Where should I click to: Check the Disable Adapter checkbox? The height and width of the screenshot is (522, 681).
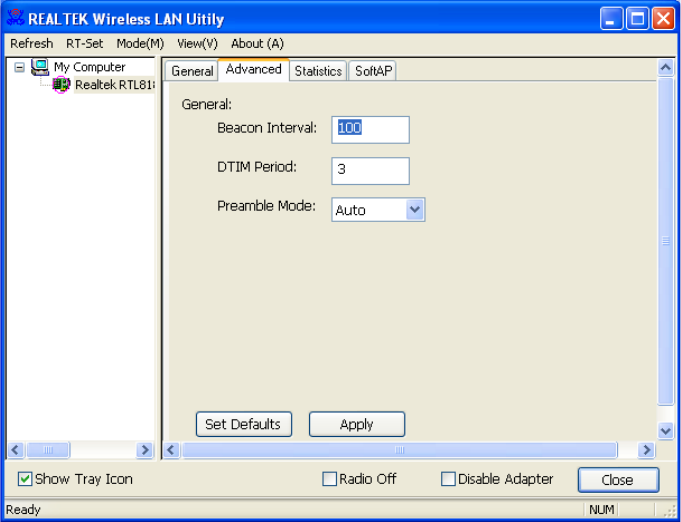point(448,479)
